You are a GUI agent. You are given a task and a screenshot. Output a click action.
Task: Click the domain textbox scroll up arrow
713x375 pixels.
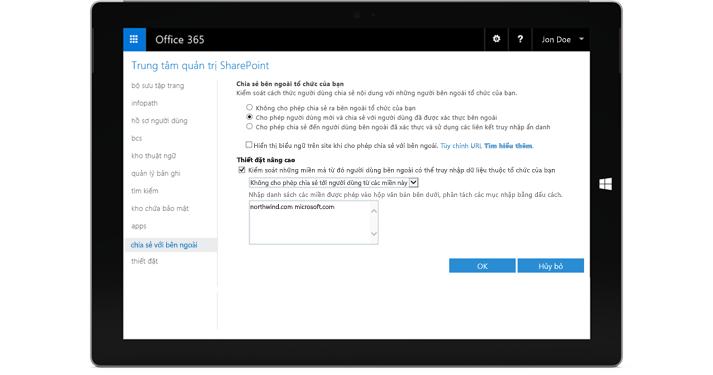tap(374, 211)
